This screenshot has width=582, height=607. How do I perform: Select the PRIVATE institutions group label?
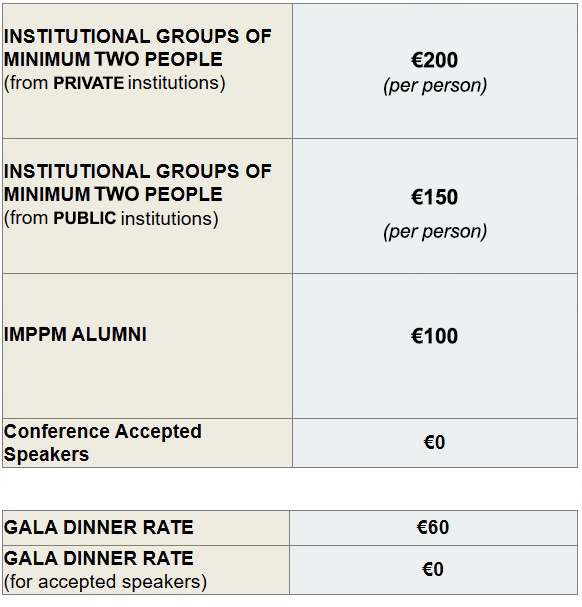click(x=138, y=60)
